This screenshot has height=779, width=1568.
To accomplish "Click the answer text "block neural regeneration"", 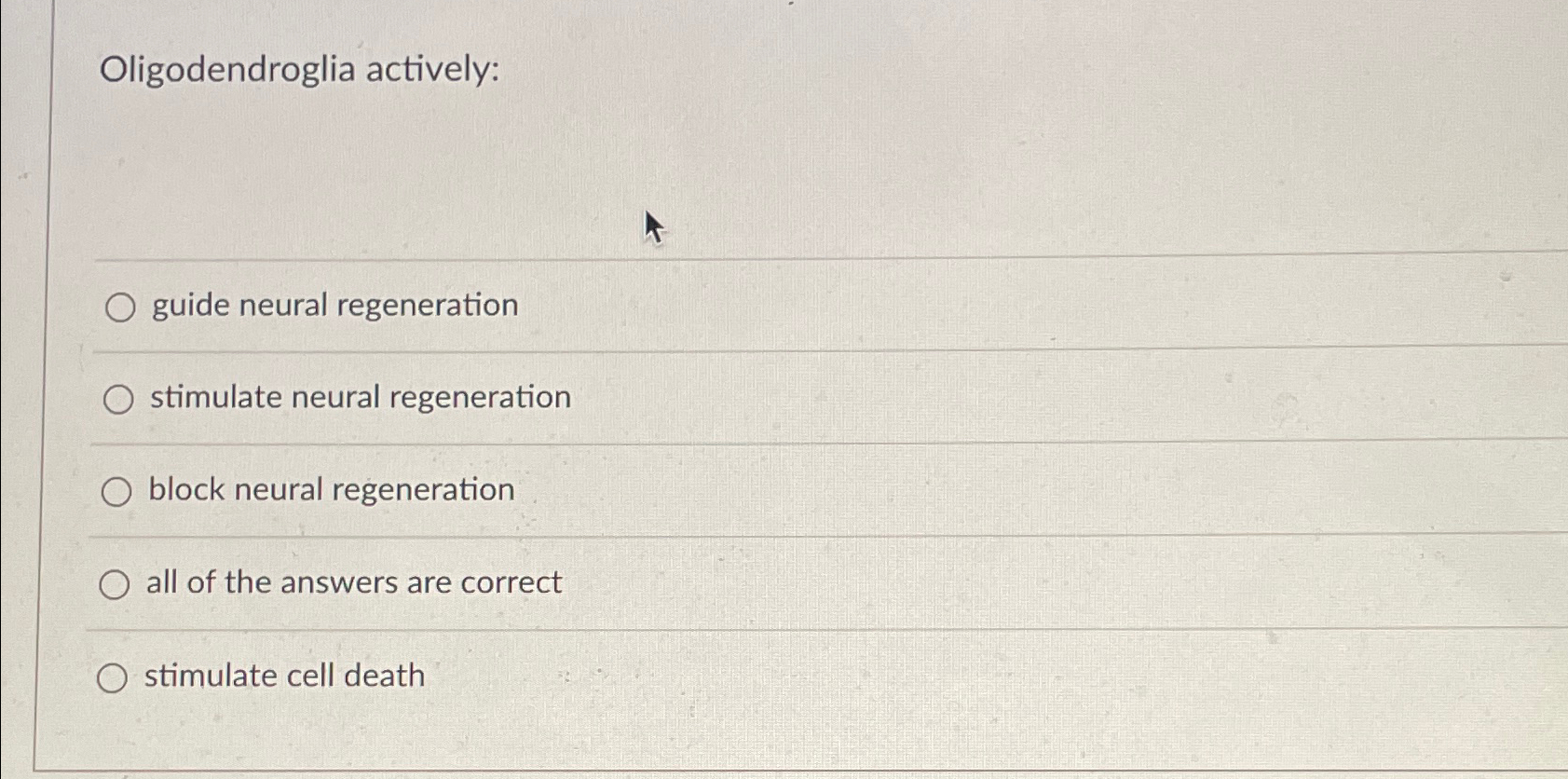I will [x=329, y=489].
